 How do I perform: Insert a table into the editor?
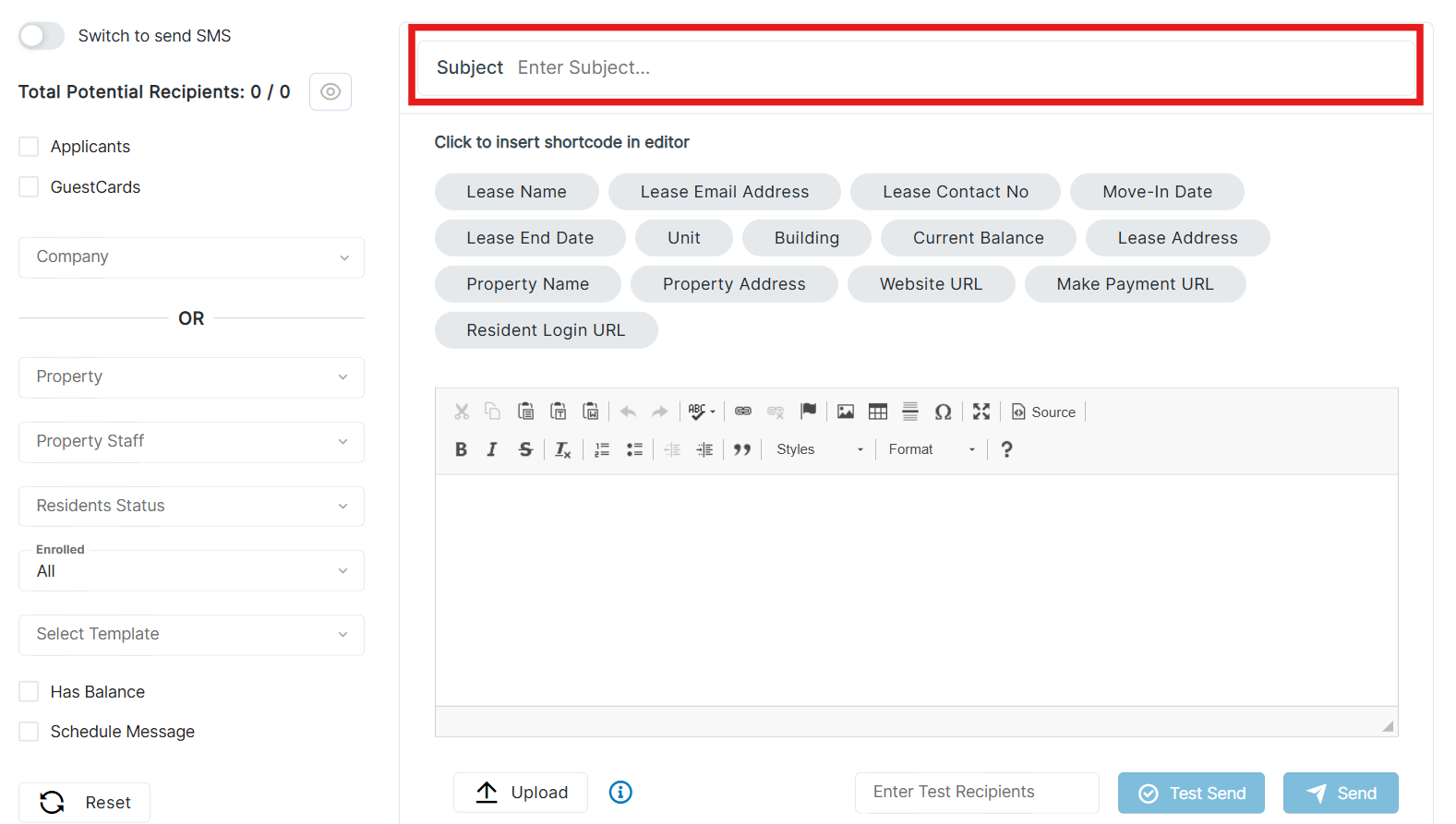coord(877,412)
